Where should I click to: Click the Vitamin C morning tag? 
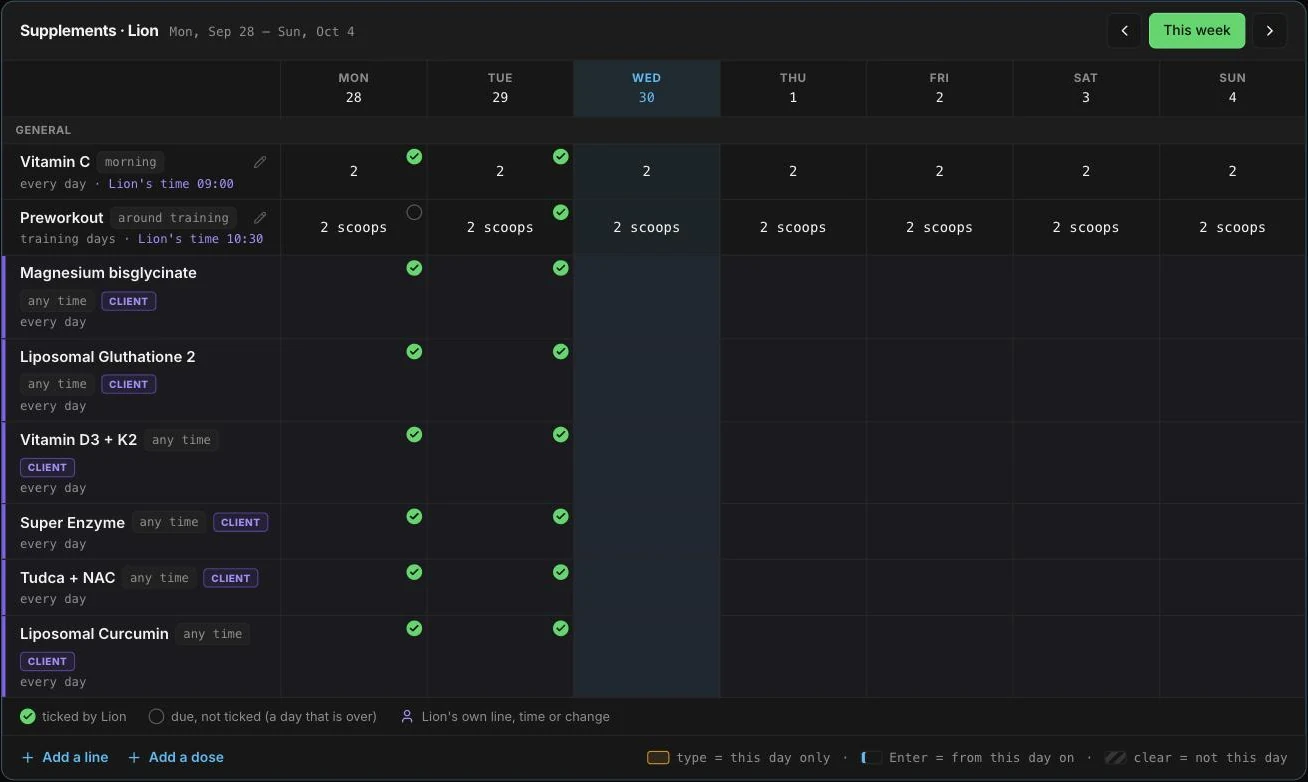131,162
